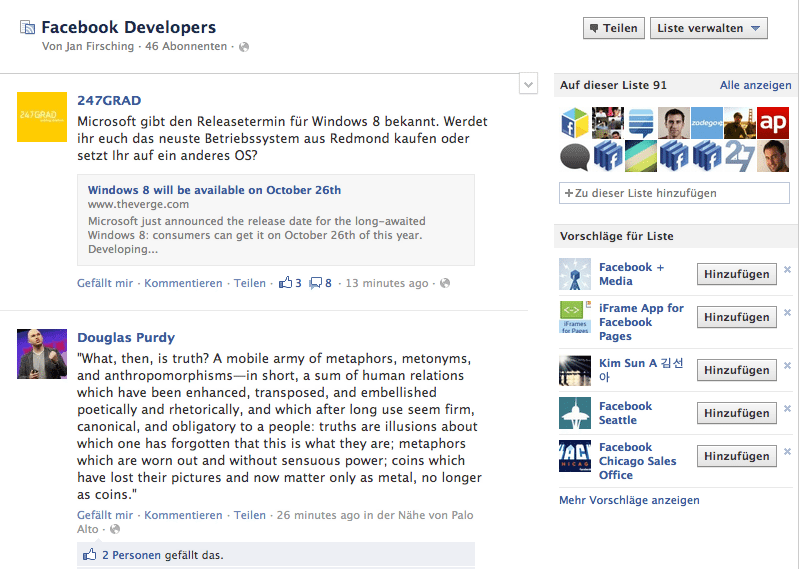Dismiss the Kim Sun A suggestion
The width and height of the screenshot is (805, 569).
pos(788,365)
